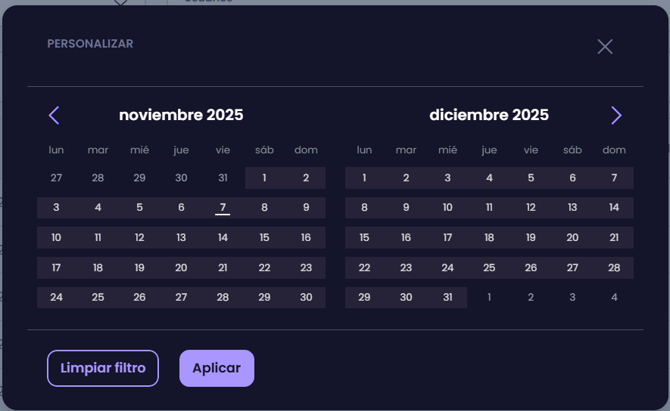
Task: Click Limpiar filtro button
Action: pyautogui.click(x=103, y=368)
